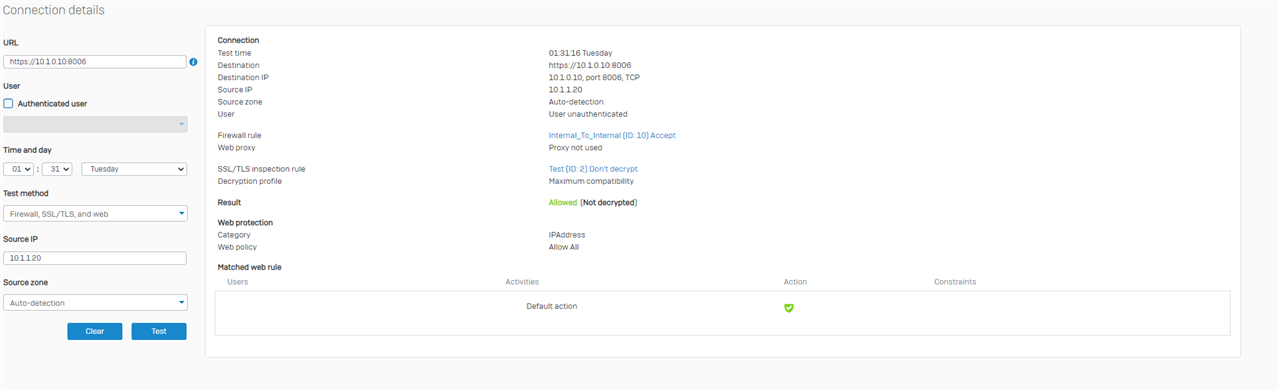
Task: Click the Connection details heading
Action: 54,10
